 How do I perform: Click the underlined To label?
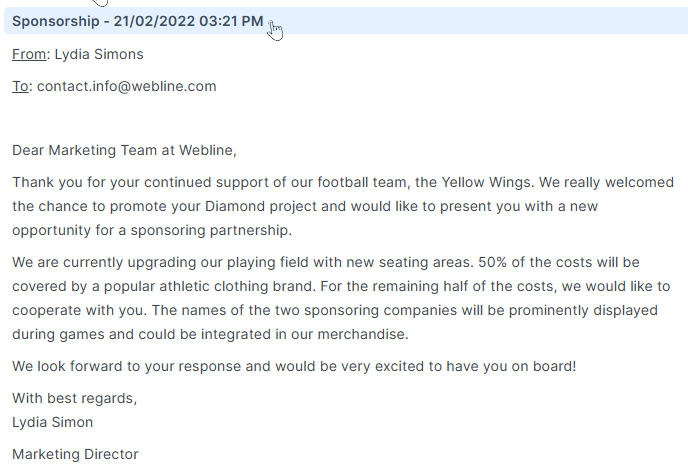20,86
